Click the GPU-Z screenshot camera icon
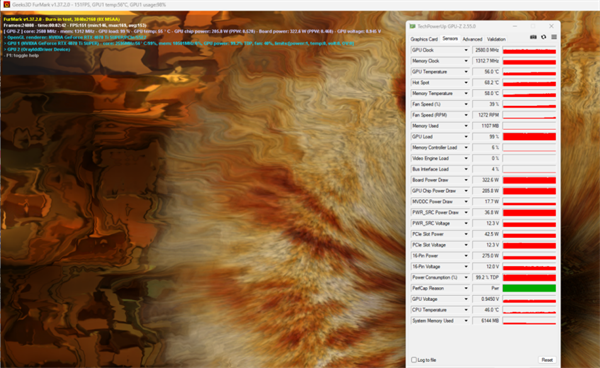The height and width of the screenshot is (368, 600). (533, 37)
